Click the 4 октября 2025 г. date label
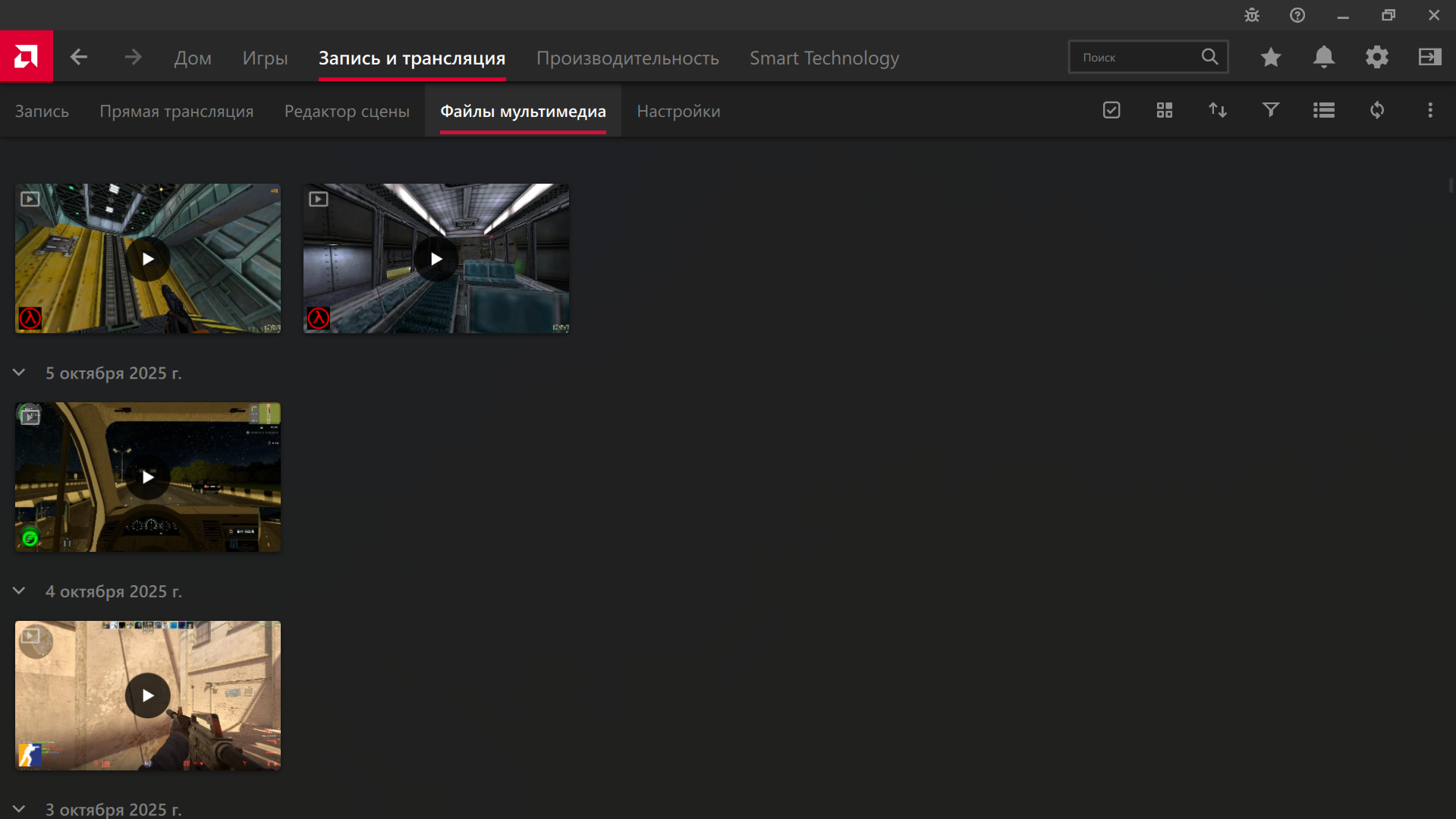 [113, 591]
